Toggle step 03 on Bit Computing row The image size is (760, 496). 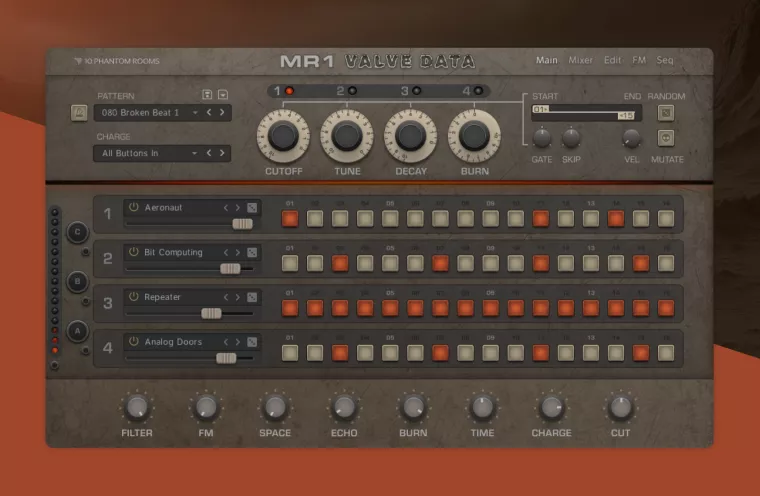pyautogui.click(x=340, y=264)
